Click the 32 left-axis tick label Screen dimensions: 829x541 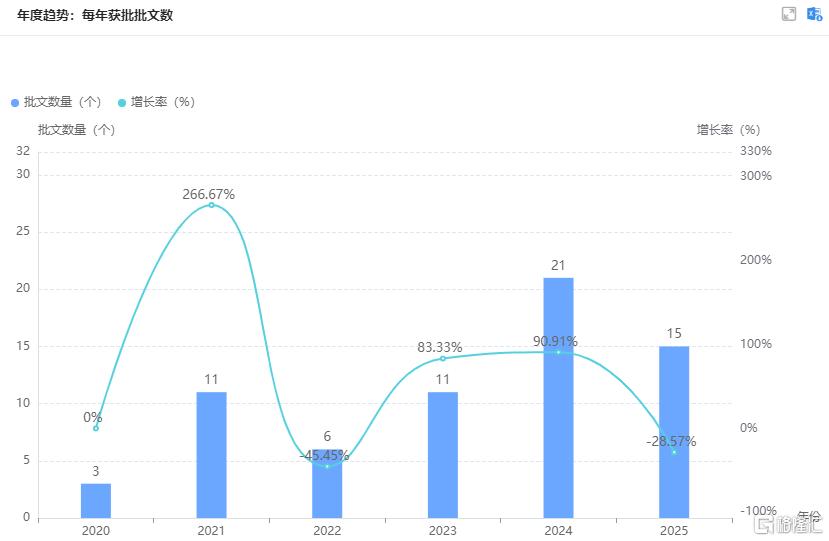click(23, 151)
